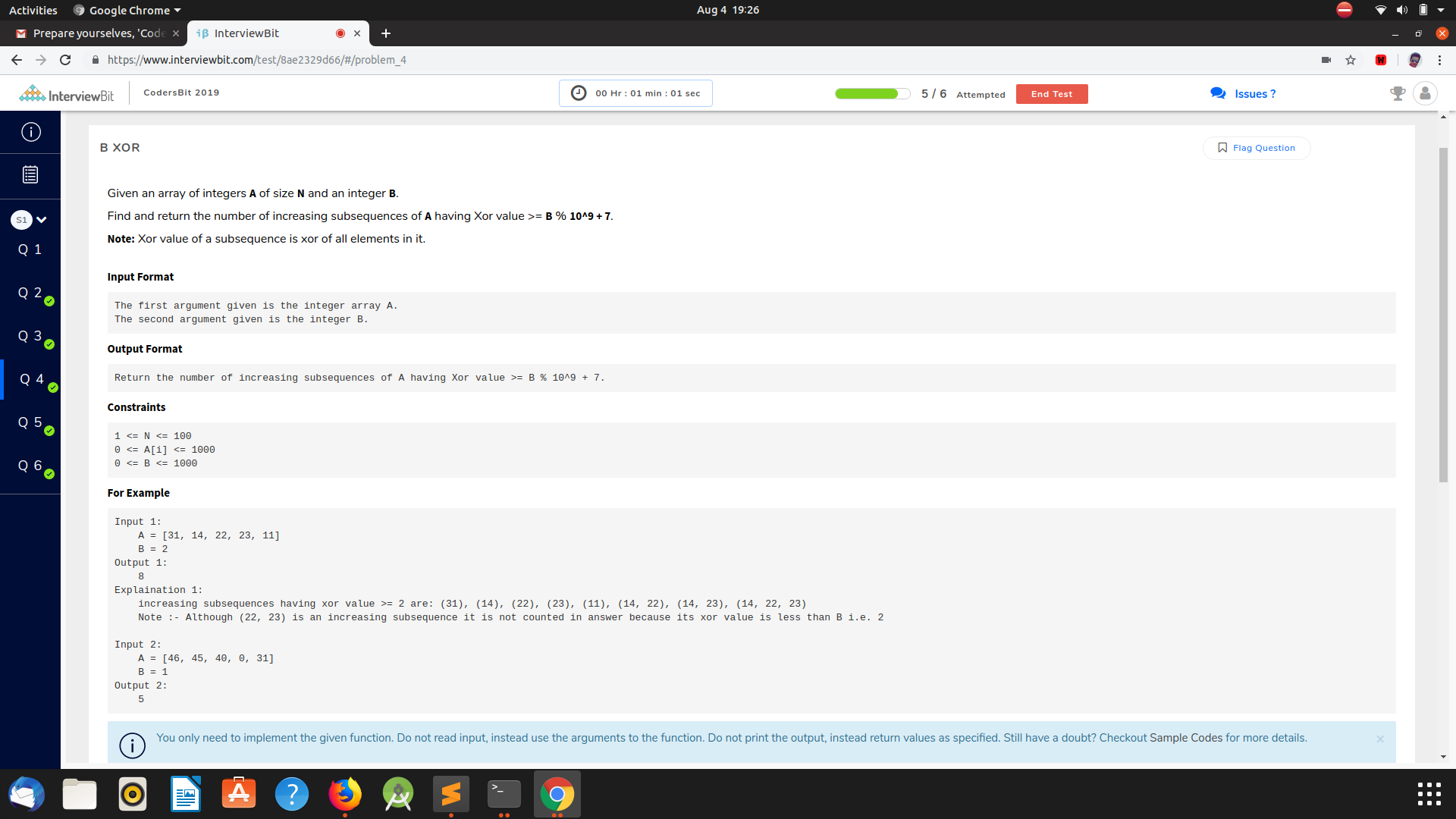Expand the S1 section dropdown
1456x819 pixels.
[41, 220]
